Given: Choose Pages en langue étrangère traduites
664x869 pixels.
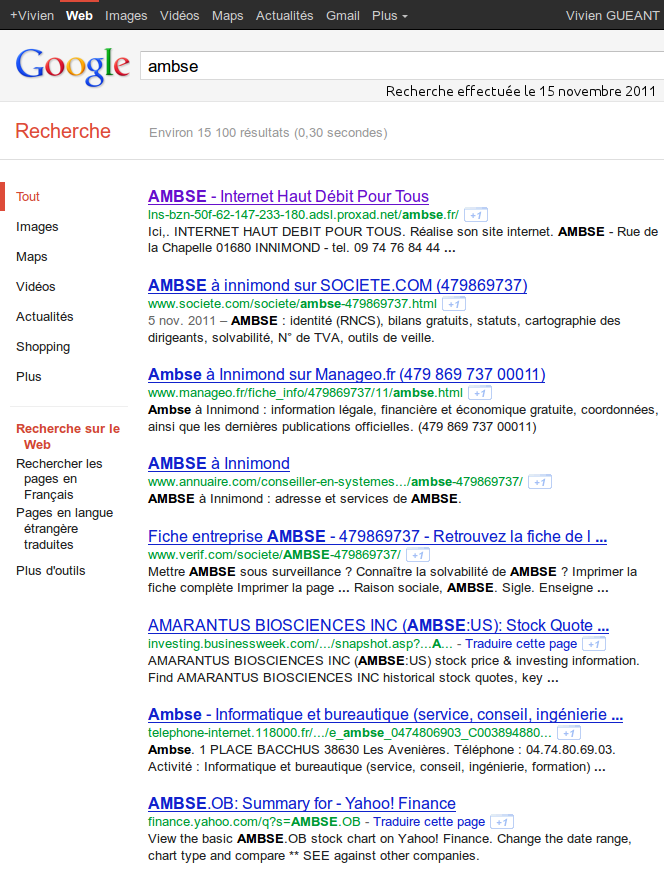Looking at the screenshot, I should click(x=64, y=529).
